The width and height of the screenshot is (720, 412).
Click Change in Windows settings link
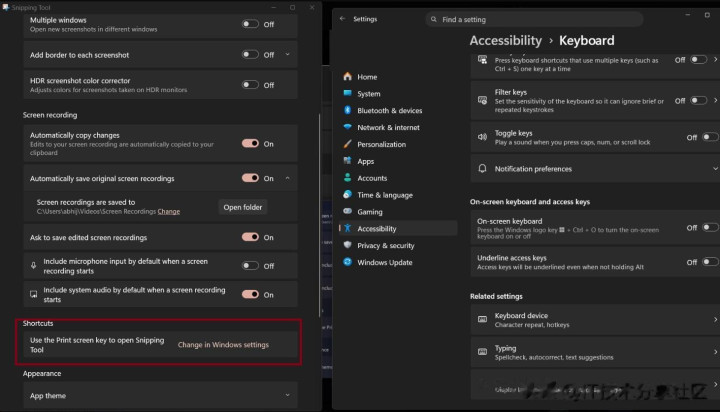223,345
